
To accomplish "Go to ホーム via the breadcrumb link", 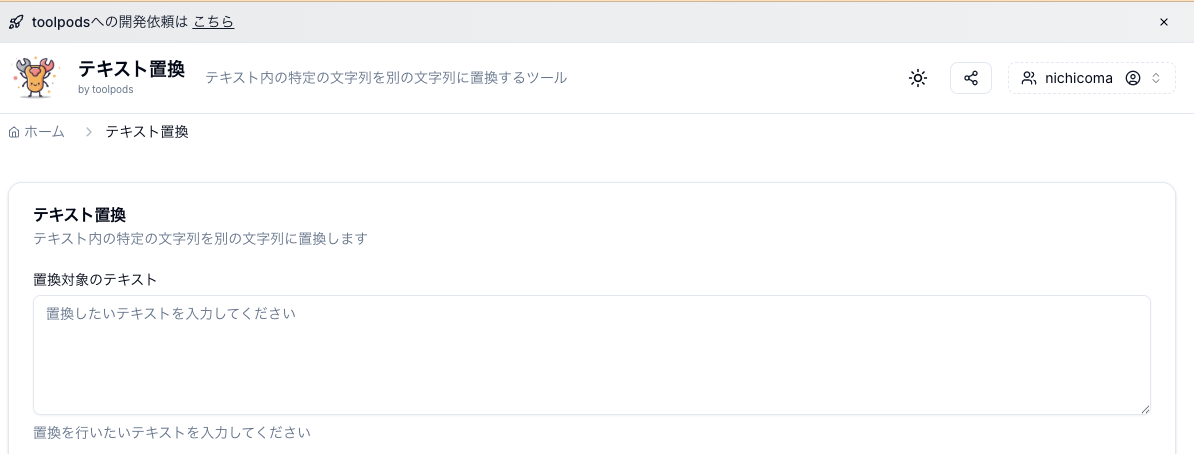I will click(x=44, y=132).
